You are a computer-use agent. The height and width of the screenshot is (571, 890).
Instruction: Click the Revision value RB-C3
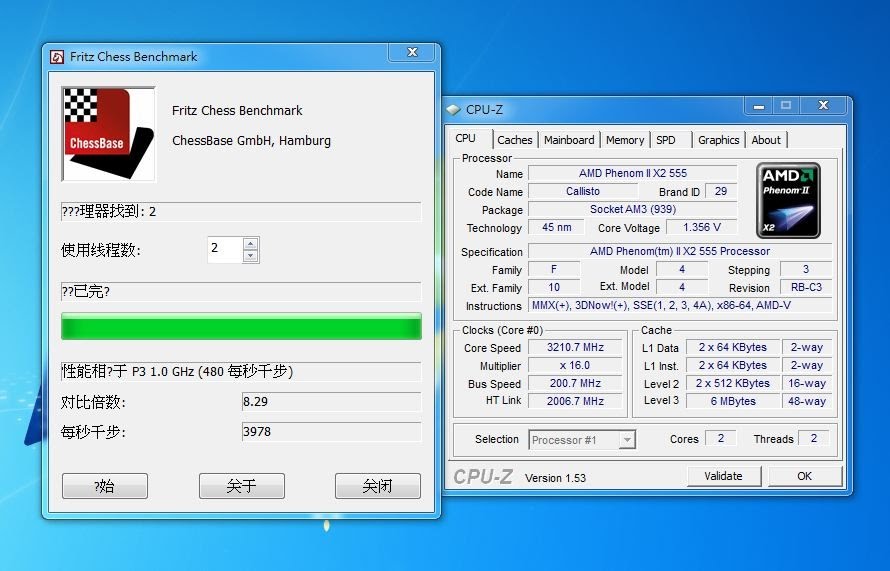pos(807,287)
